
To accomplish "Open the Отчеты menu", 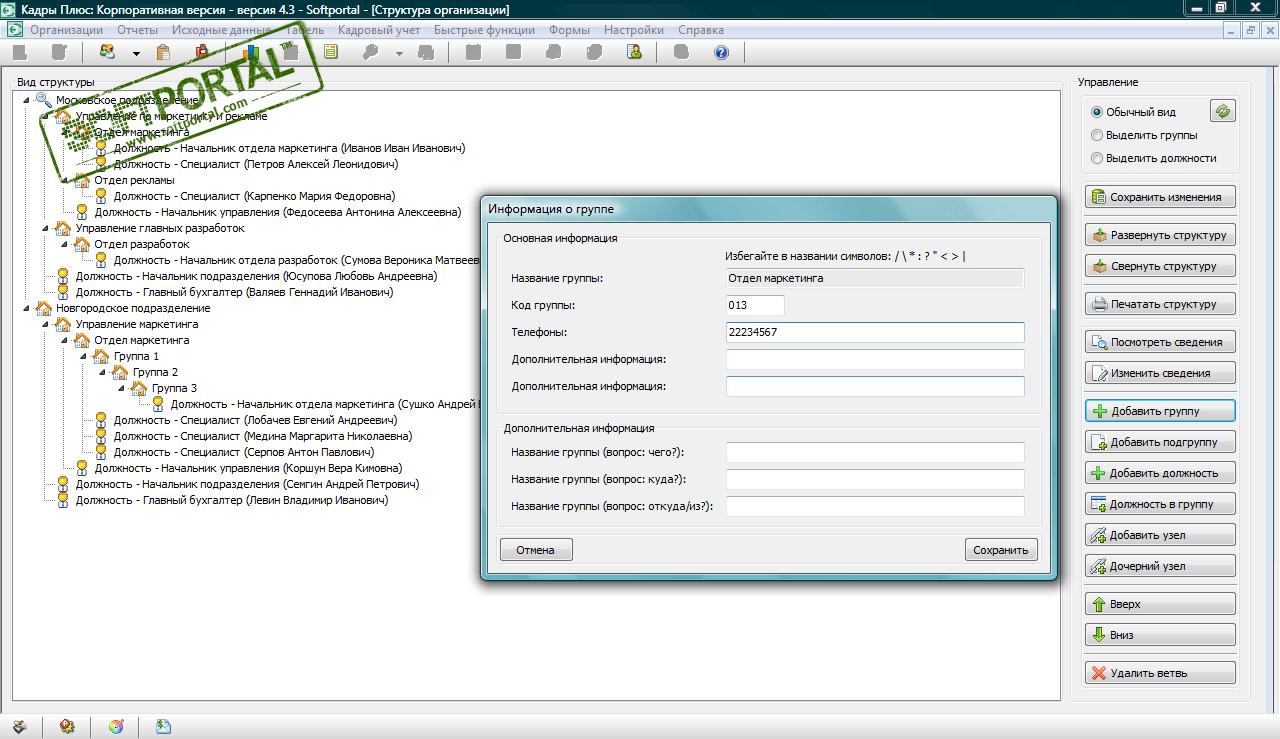I will [137, 30].
